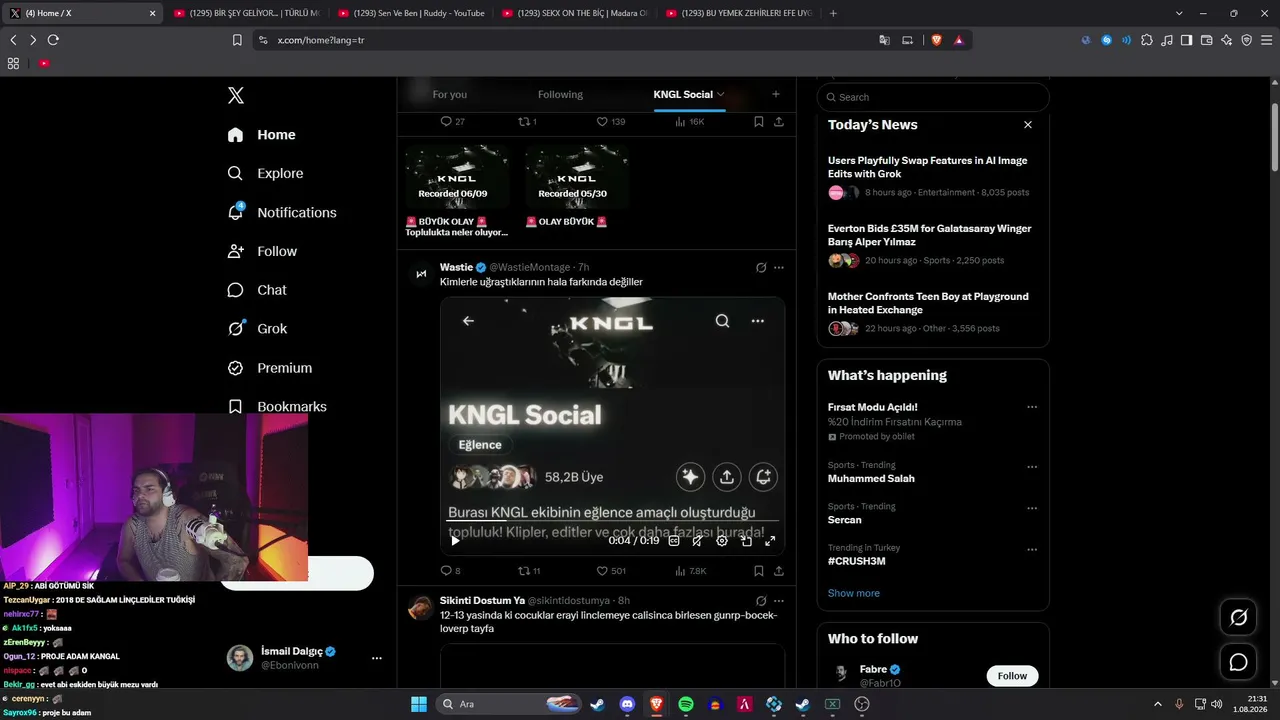
Task: Switch to the Sen Ve Ben Ruddy YouTube tab
Action: pos(410,13)
